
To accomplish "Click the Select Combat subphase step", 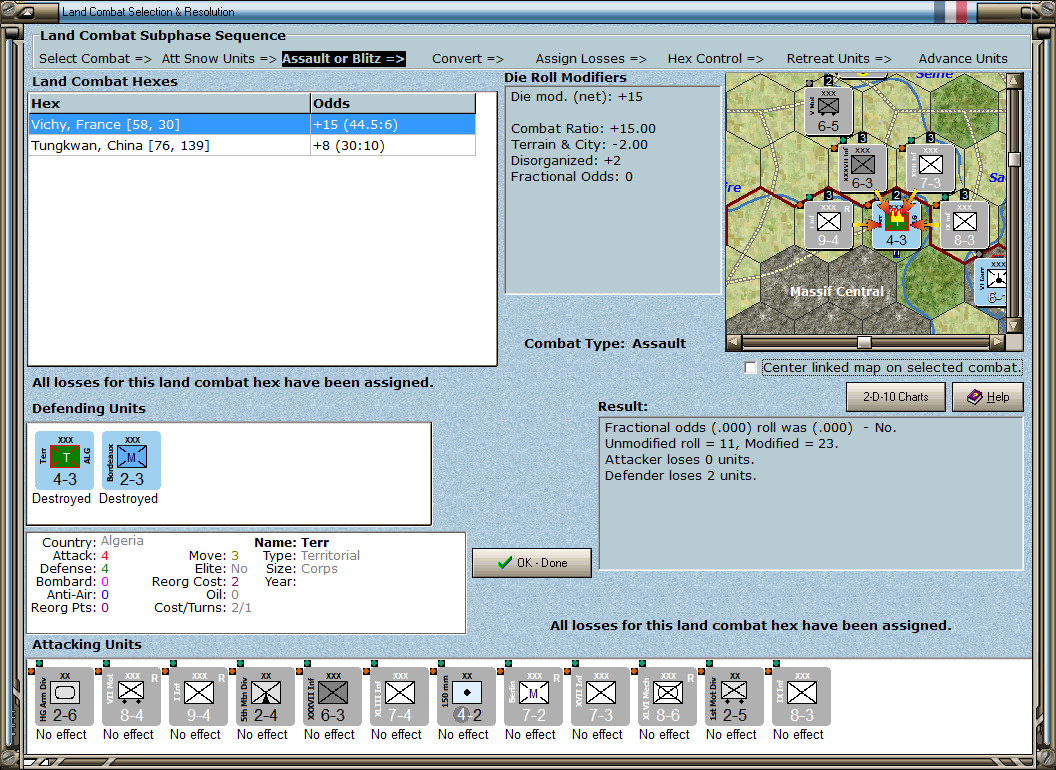I will pos(95,59).
